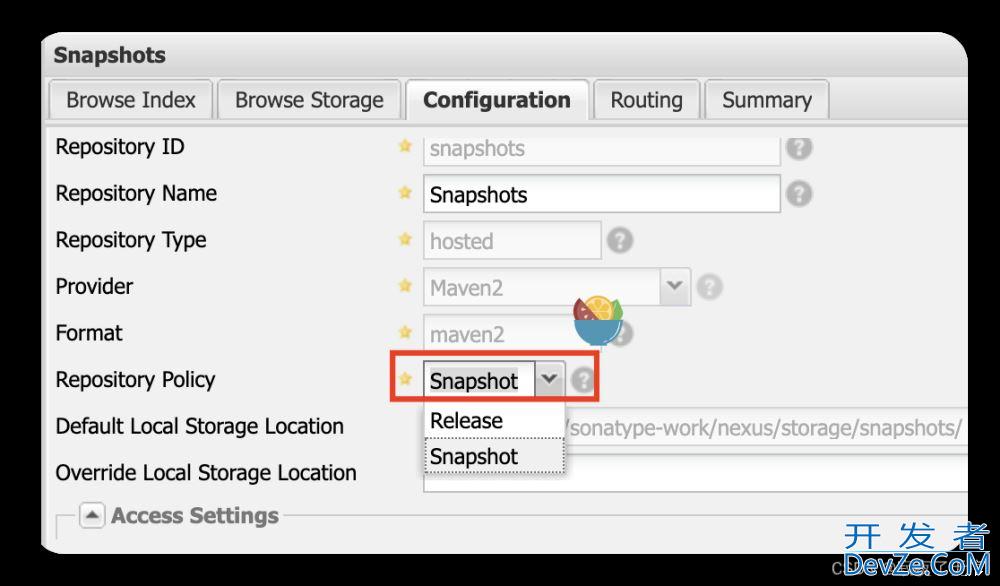Click help icon beside Provider dropdown
The height and width of the screenshot is (586, 1000).
point(709,287)
